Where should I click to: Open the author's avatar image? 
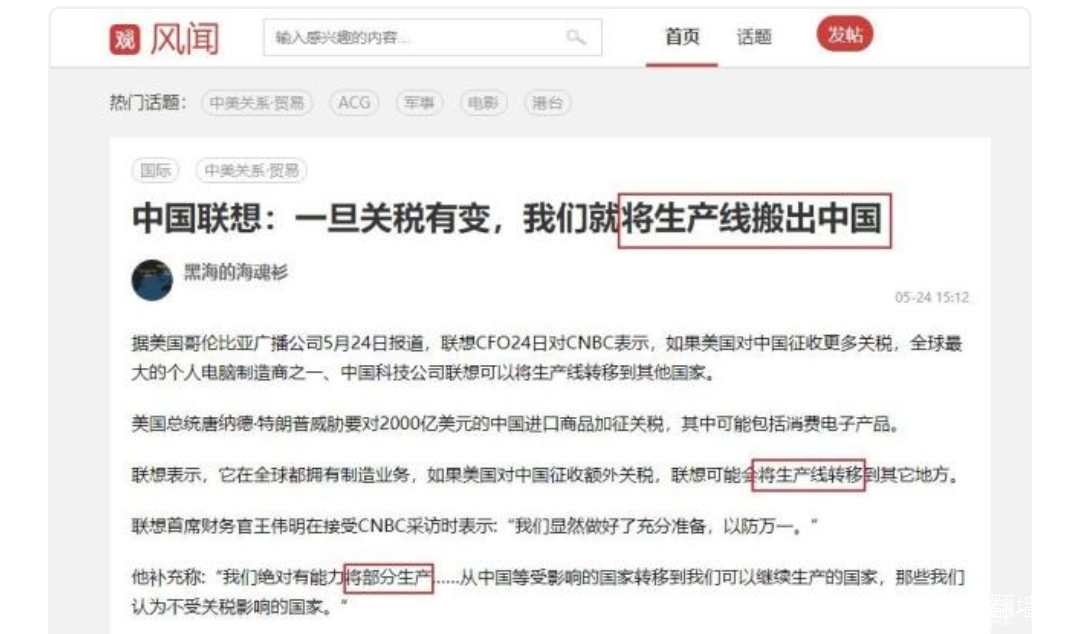[152, 280]
